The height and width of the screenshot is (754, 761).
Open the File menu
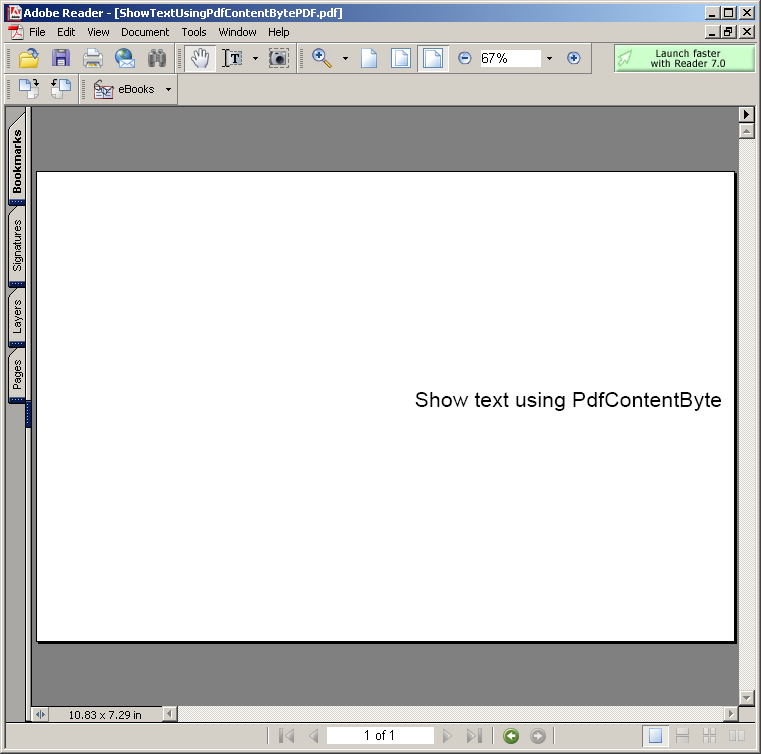point(37,32)
